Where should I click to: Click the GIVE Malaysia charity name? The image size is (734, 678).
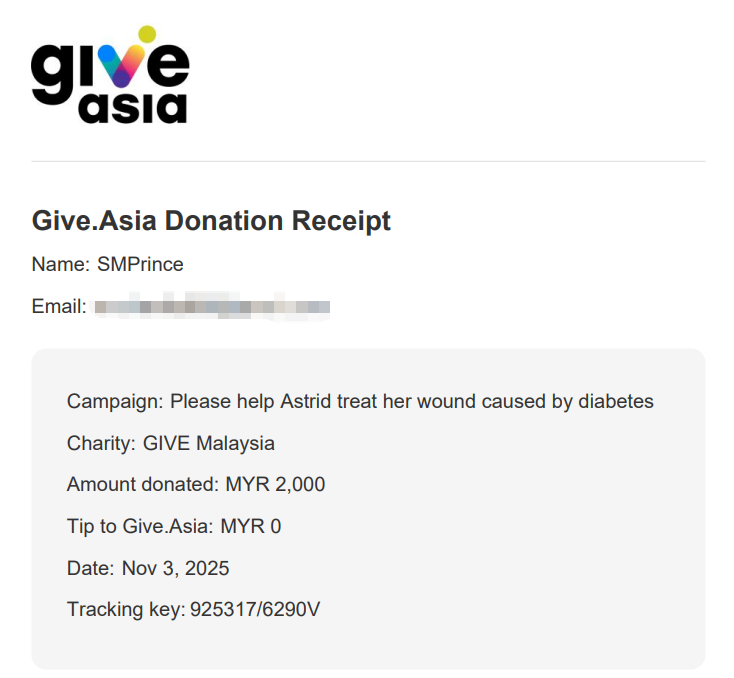click(x=209, y=443)
